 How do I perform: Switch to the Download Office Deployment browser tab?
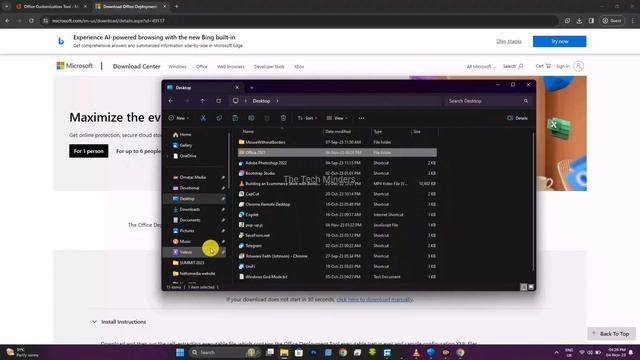130,7
